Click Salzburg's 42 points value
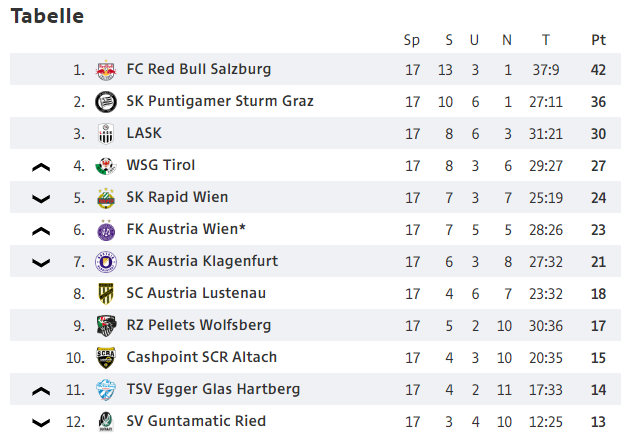Viewport: 633px width, 440px height. (598, 70)
